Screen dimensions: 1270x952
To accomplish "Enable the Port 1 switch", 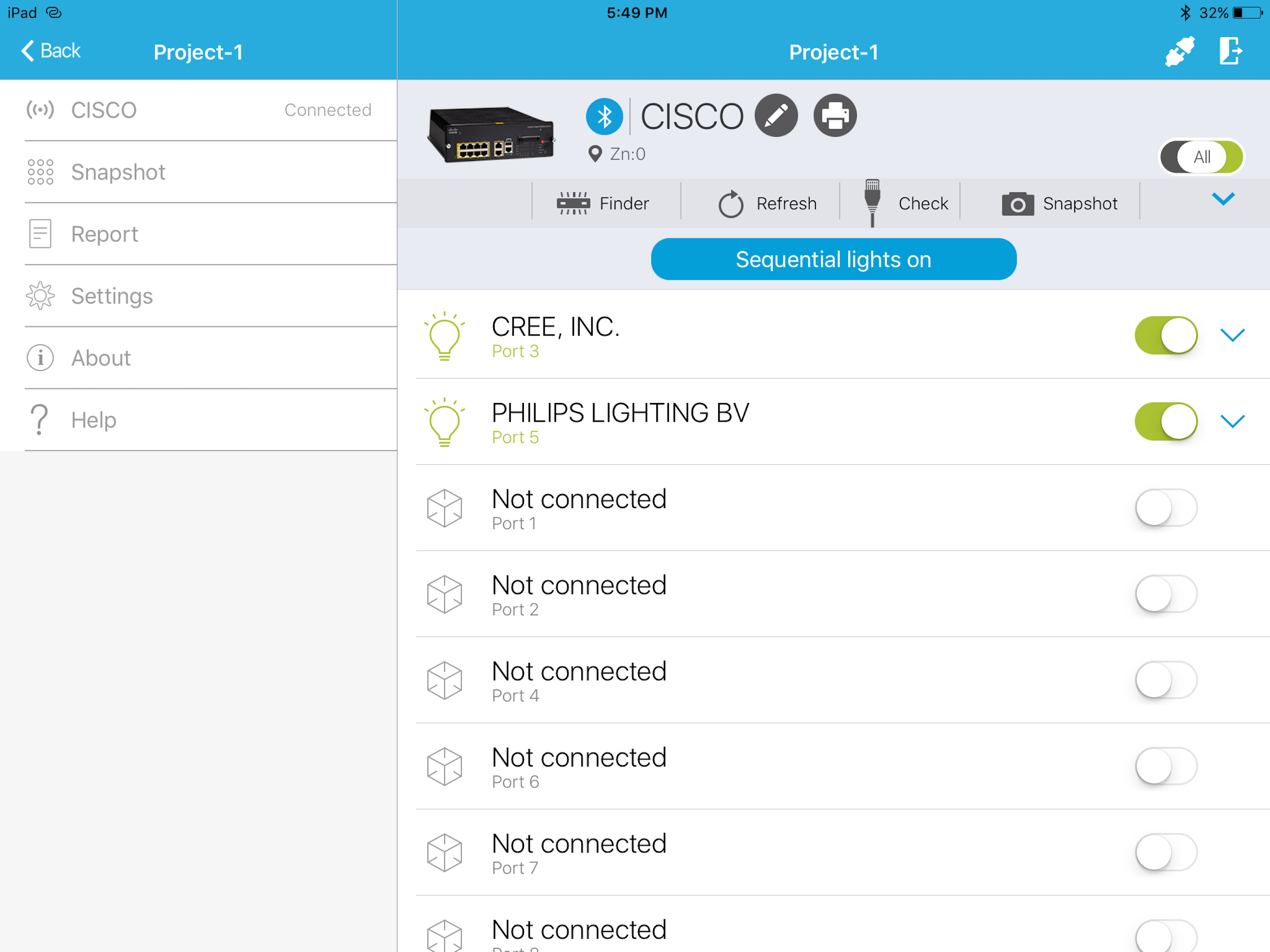I will point(1165,508).
